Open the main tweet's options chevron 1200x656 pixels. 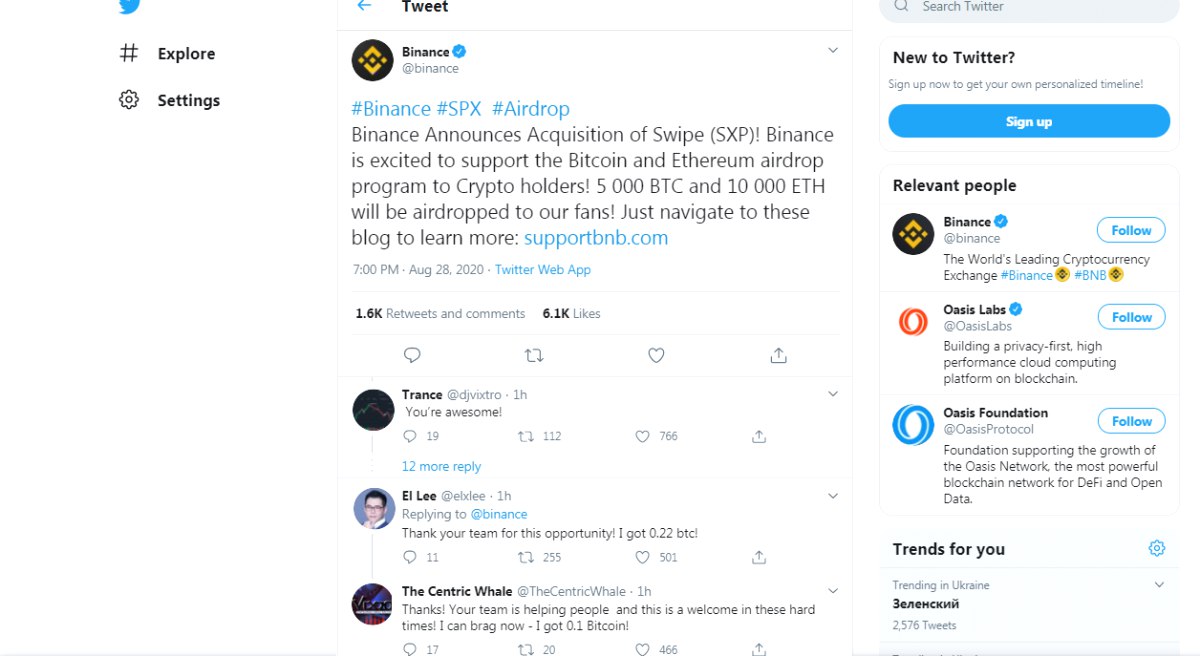[x=833, y=50]
